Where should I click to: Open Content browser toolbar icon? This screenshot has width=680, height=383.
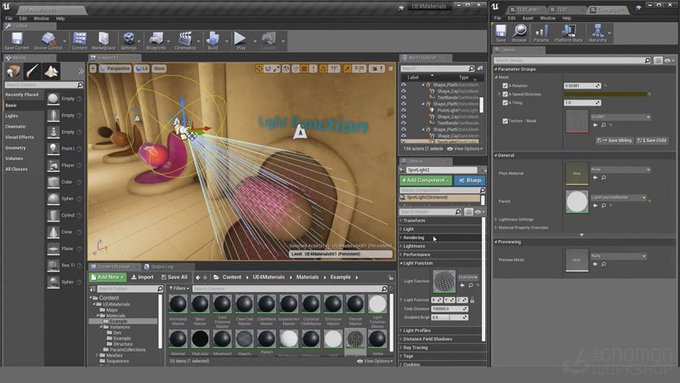tap(79, 40)
